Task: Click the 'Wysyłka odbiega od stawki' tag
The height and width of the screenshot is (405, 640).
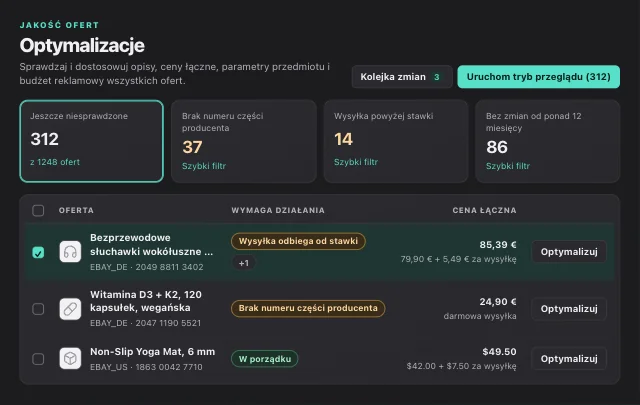Action: [x=298, y=241]
